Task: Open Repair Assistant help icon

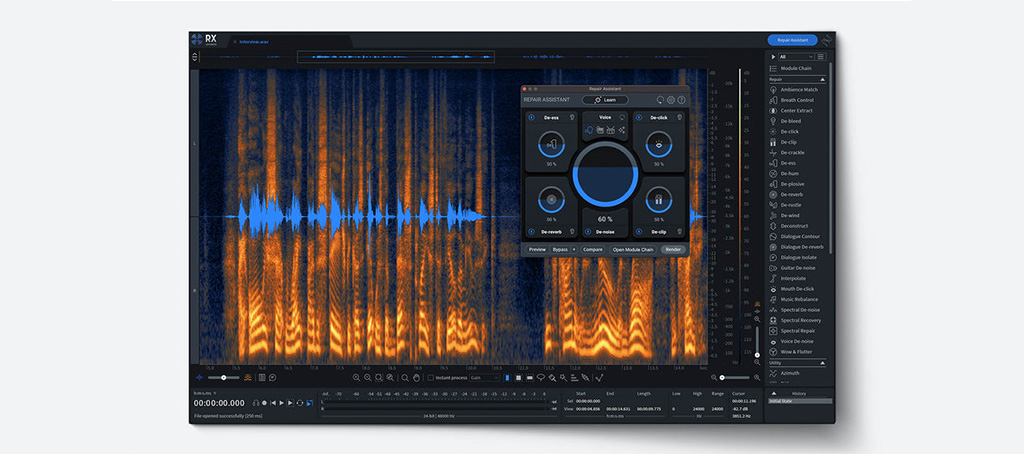Action: [681, 100]
